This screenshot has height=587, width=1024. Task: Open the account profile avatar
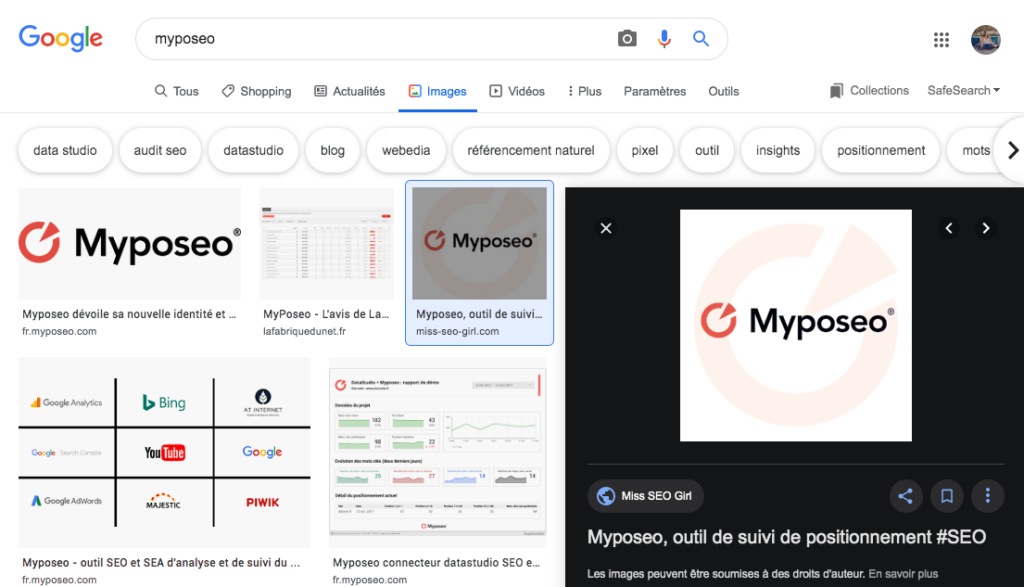[x=985, y=40]
